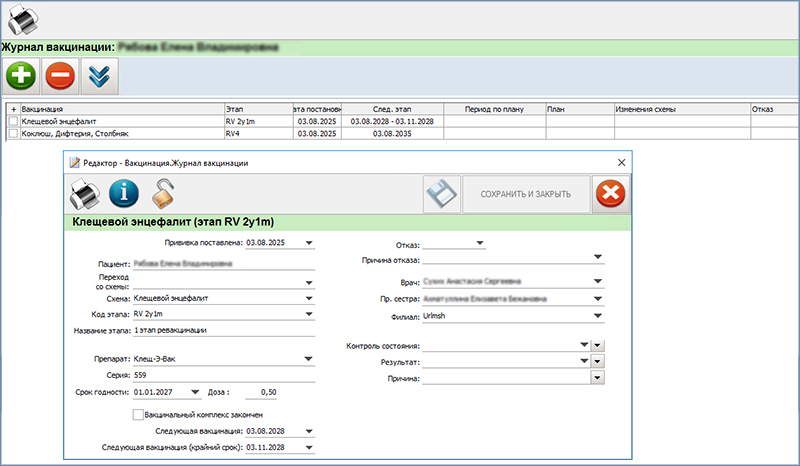The height and width of the screenshot is (466, 800).
Task: Click the Серия input field
Action: (x=223, y=375)
